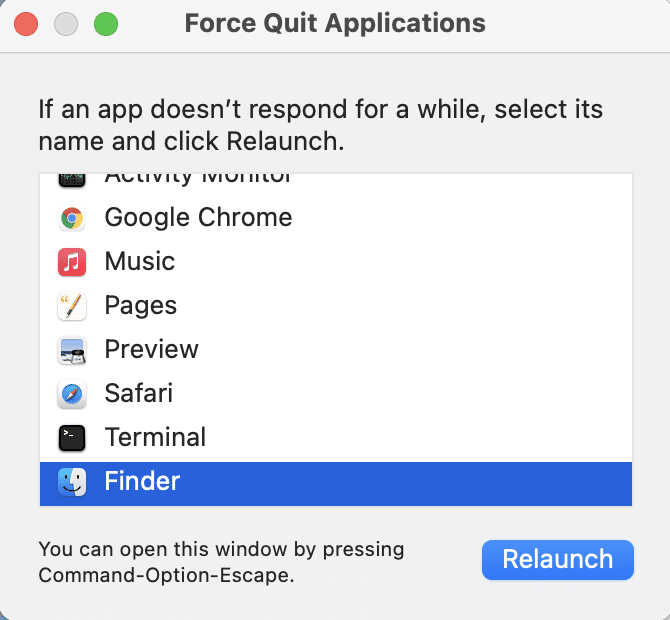Click the Pages app icon

[72, 306]
